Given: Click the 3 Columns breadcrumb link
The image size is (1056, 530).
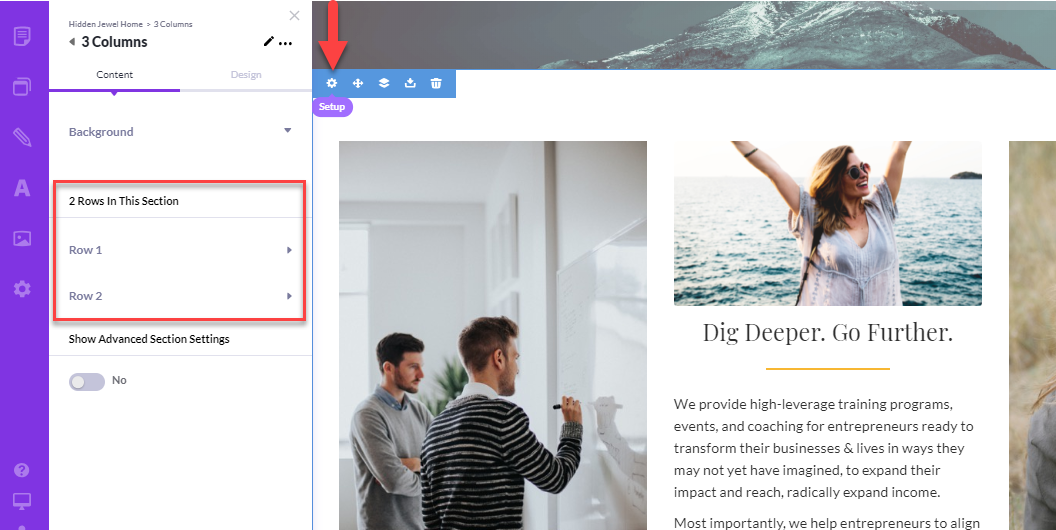Looking at the screenshot, I should point(173,24).
